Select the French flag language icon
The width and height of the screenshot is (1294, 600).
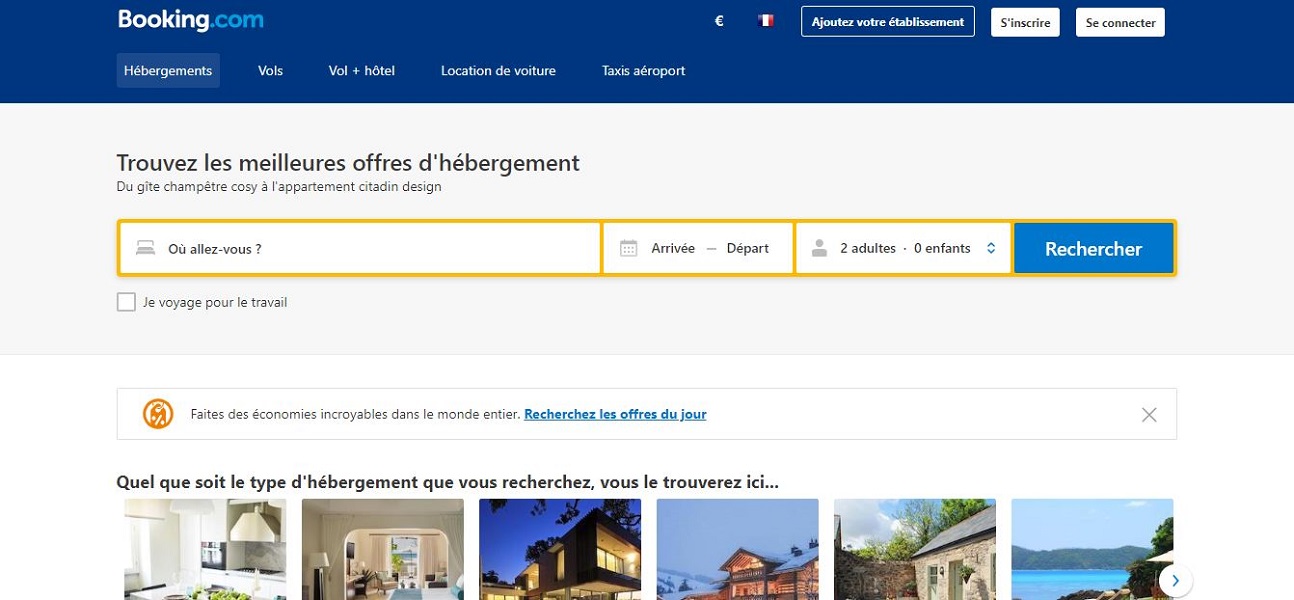766,21
